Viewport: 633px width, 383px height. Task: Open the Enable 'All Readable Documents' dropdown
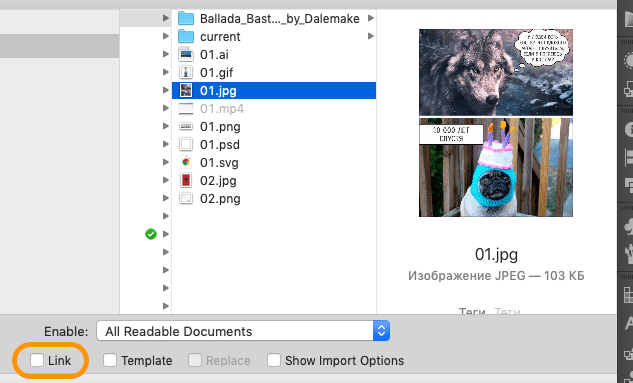pos(243,331)
